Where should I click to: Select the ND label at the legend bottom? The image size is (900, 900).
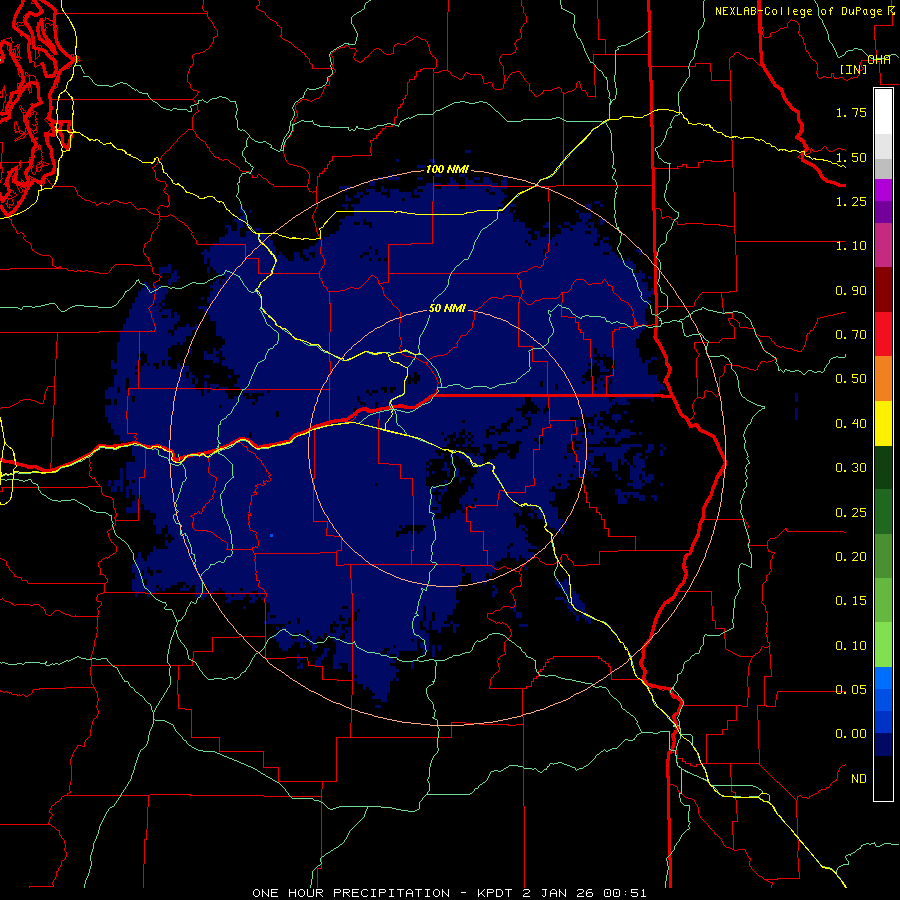pyautogui.click(x=859, y=779)
